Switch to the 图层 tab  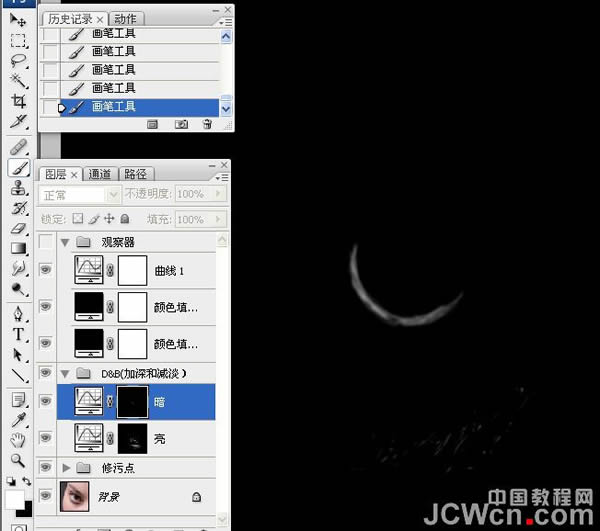coord(56,174)
